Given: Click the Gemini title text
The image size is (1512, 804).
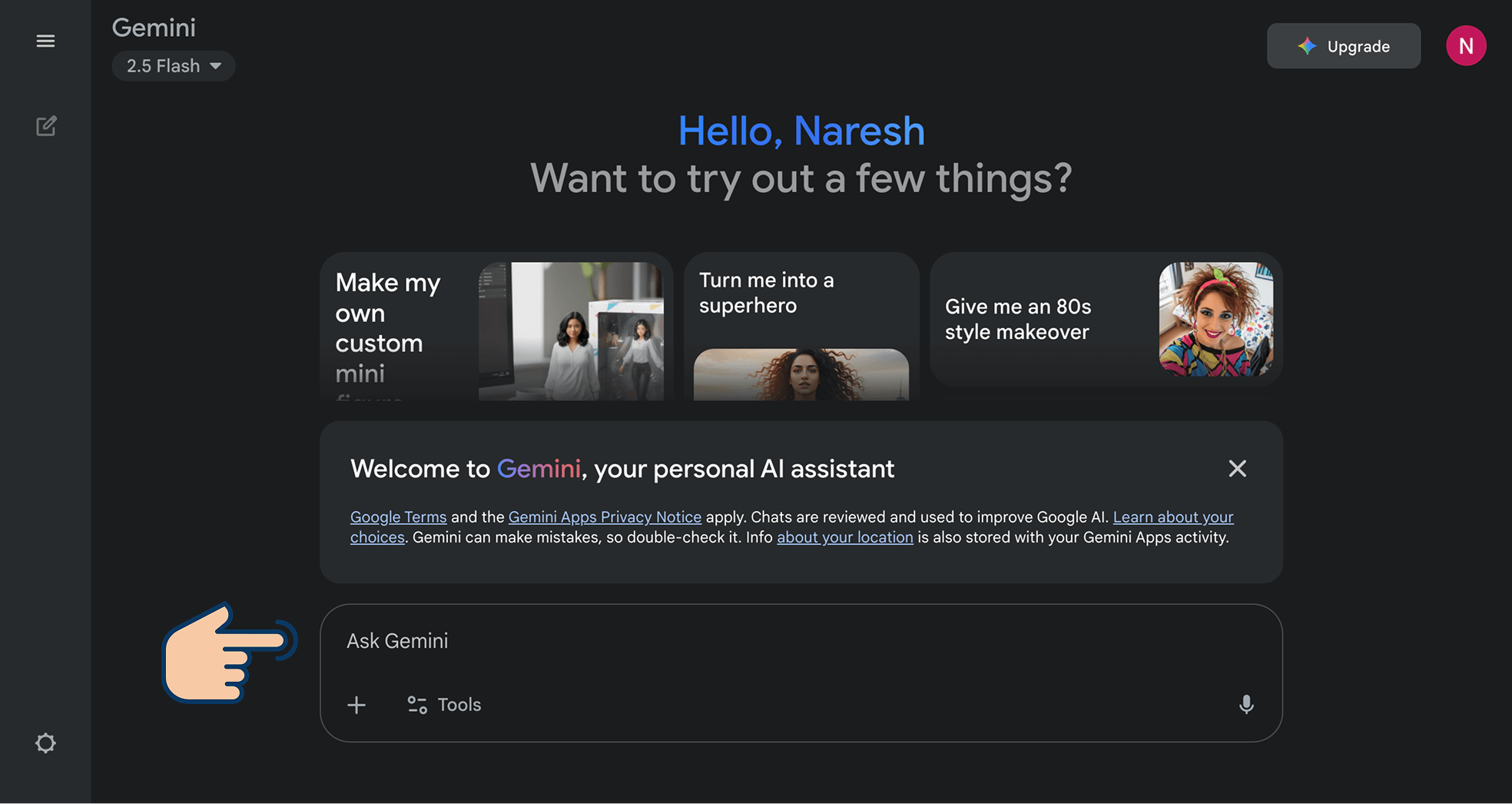Looking at the screenshot, I should coord(154,28).
